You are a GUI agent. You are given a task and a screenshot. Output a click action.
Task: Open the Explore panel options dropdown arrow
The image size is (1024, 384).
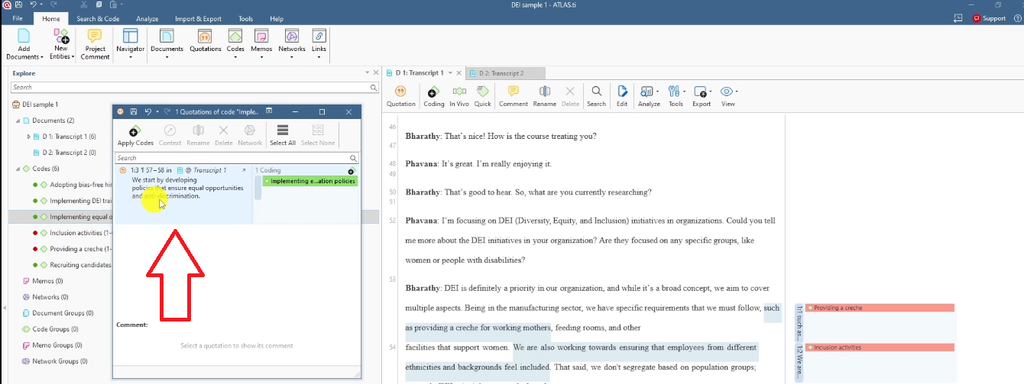tap(367, 73)
